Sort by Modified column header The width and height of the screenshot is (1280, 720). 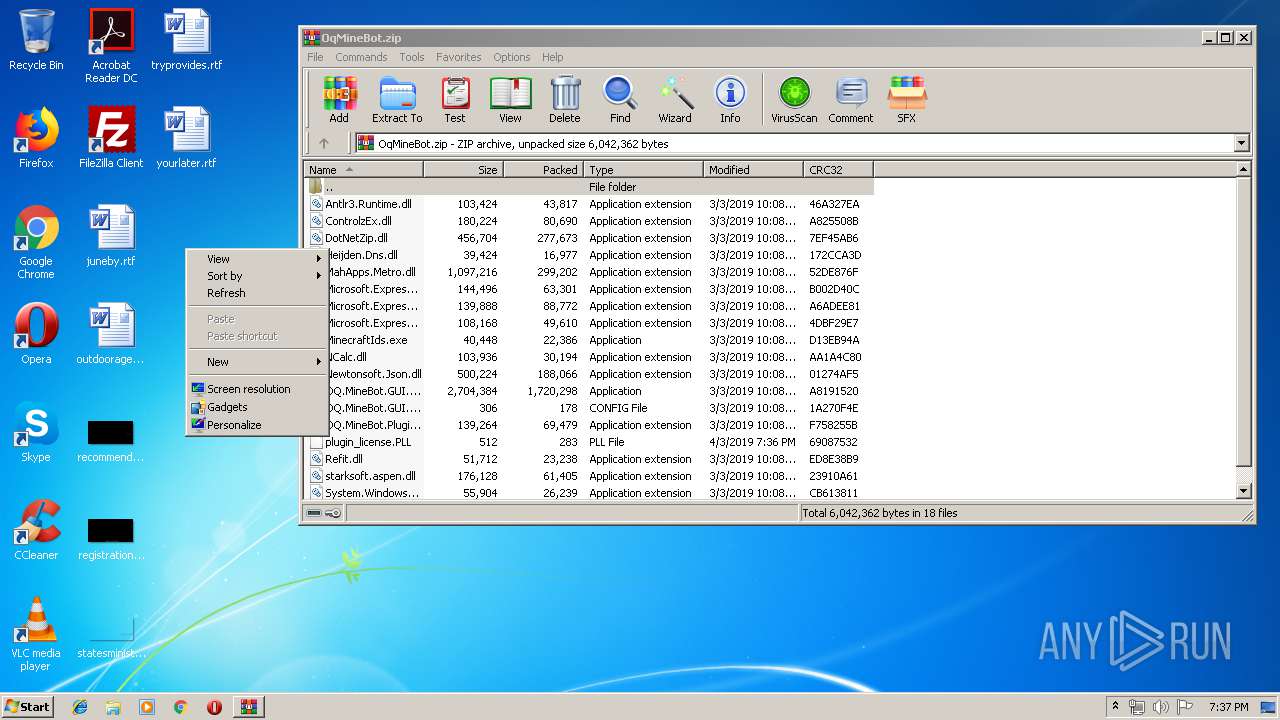click(753, 170)
